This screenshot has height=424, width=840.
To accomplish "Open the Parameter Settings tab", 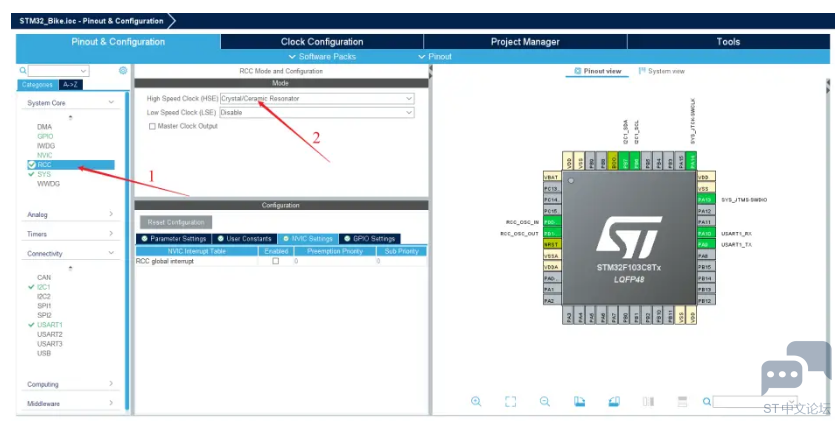I will (174, 239).
